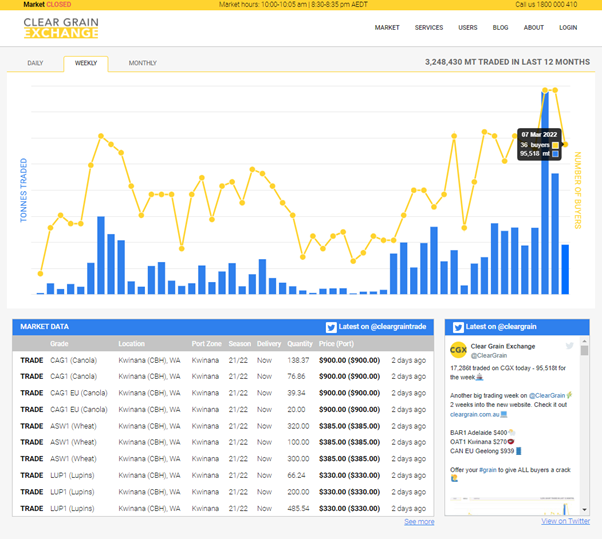This screenshot has width=602, height=539.
Task: Click Latest on @cleargraintrade header
Action: (382, 327)
